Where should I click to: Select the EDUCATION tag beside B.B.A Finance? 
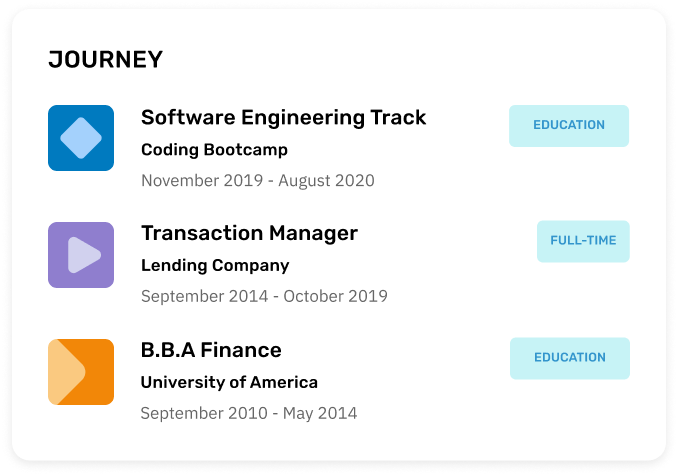(x=569, y=358)
